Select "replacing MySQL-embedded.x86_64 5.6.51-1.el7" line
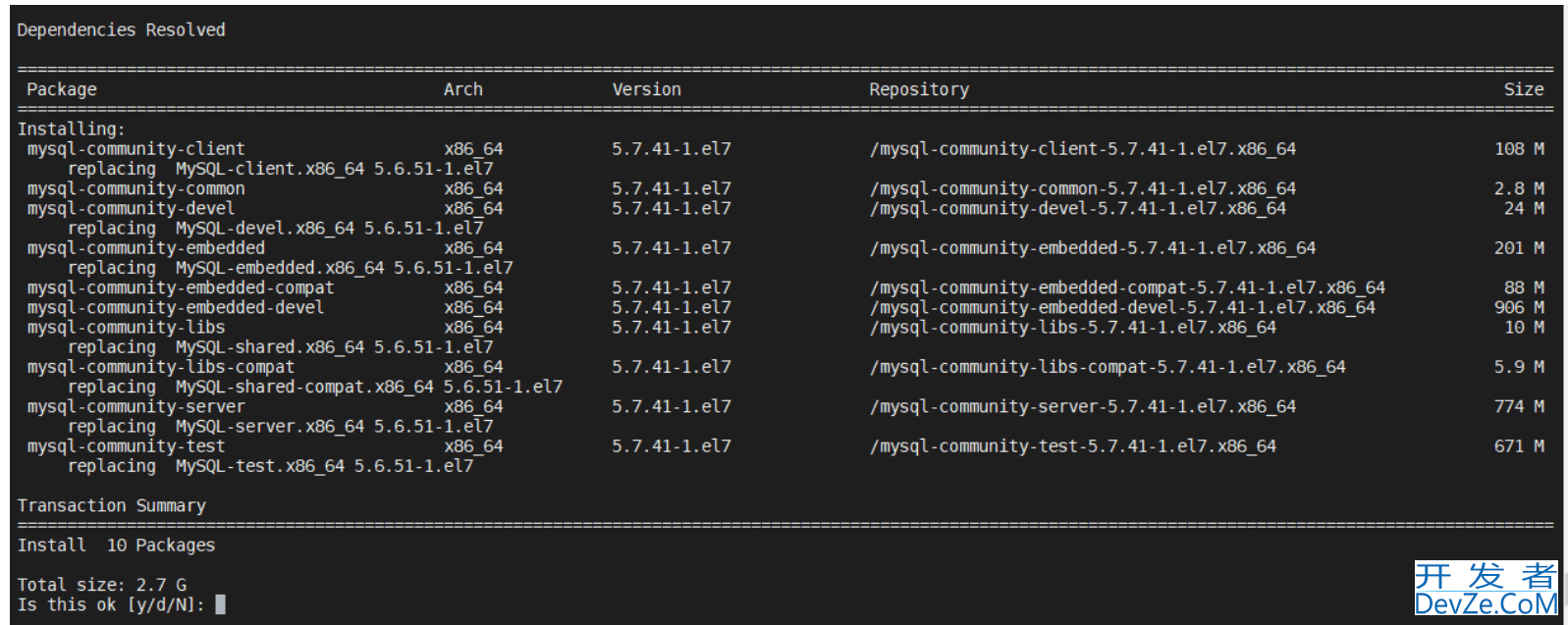Image resolution: width=1568 pixels, height=625 pixels. [290, 268]
